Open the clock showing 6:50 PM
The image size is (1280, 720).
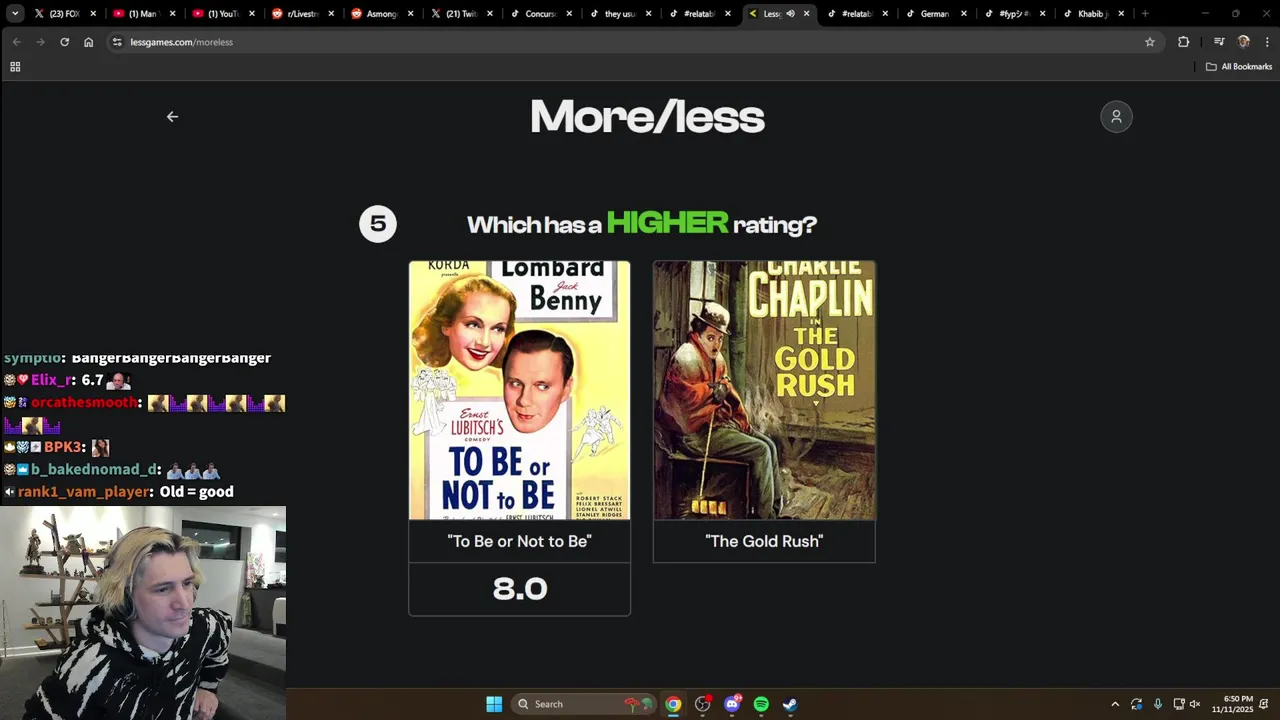(x=1232, y=704)
